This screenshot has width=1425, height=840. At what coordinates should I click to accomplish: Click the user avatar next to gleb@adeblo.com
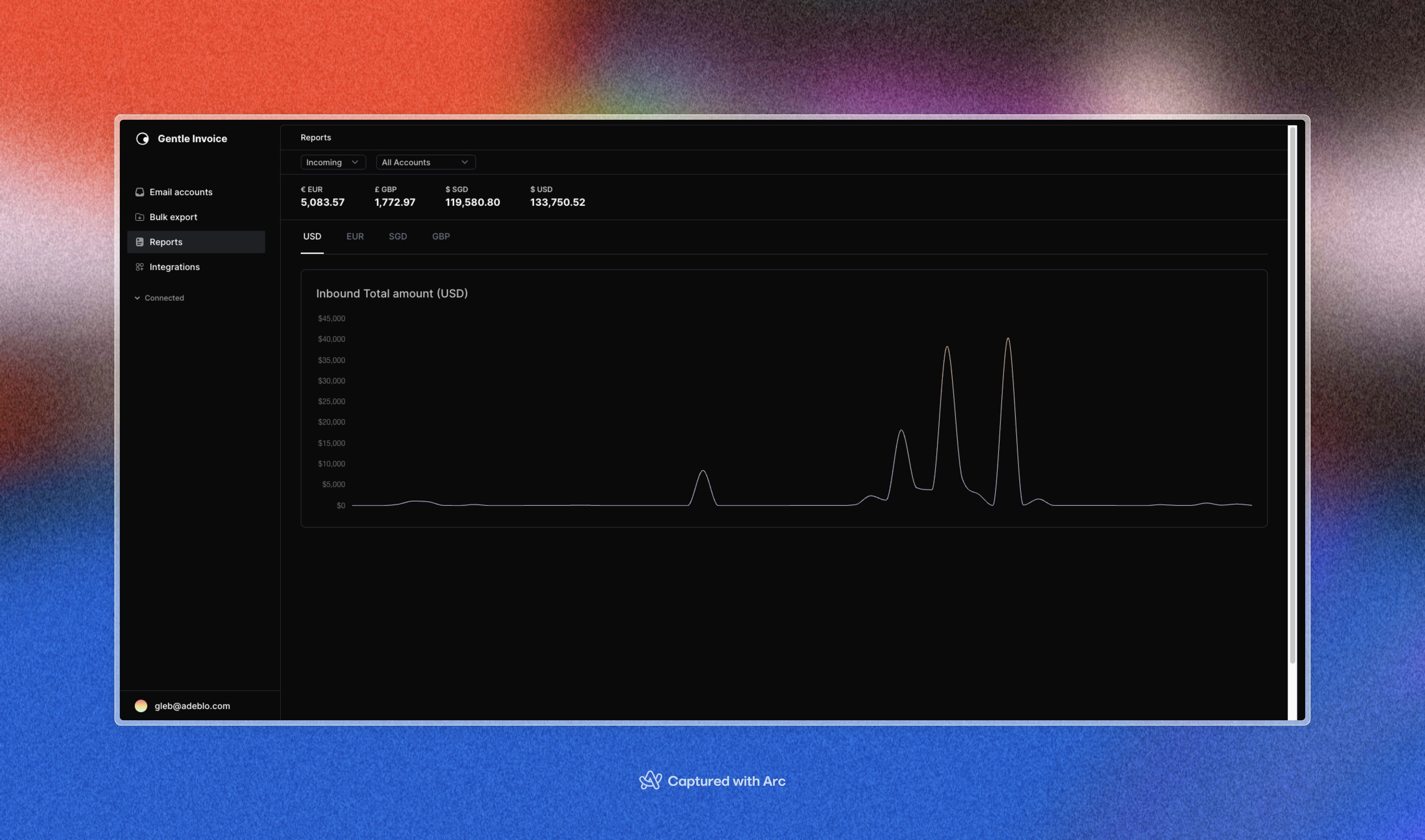tap(141, 706)
